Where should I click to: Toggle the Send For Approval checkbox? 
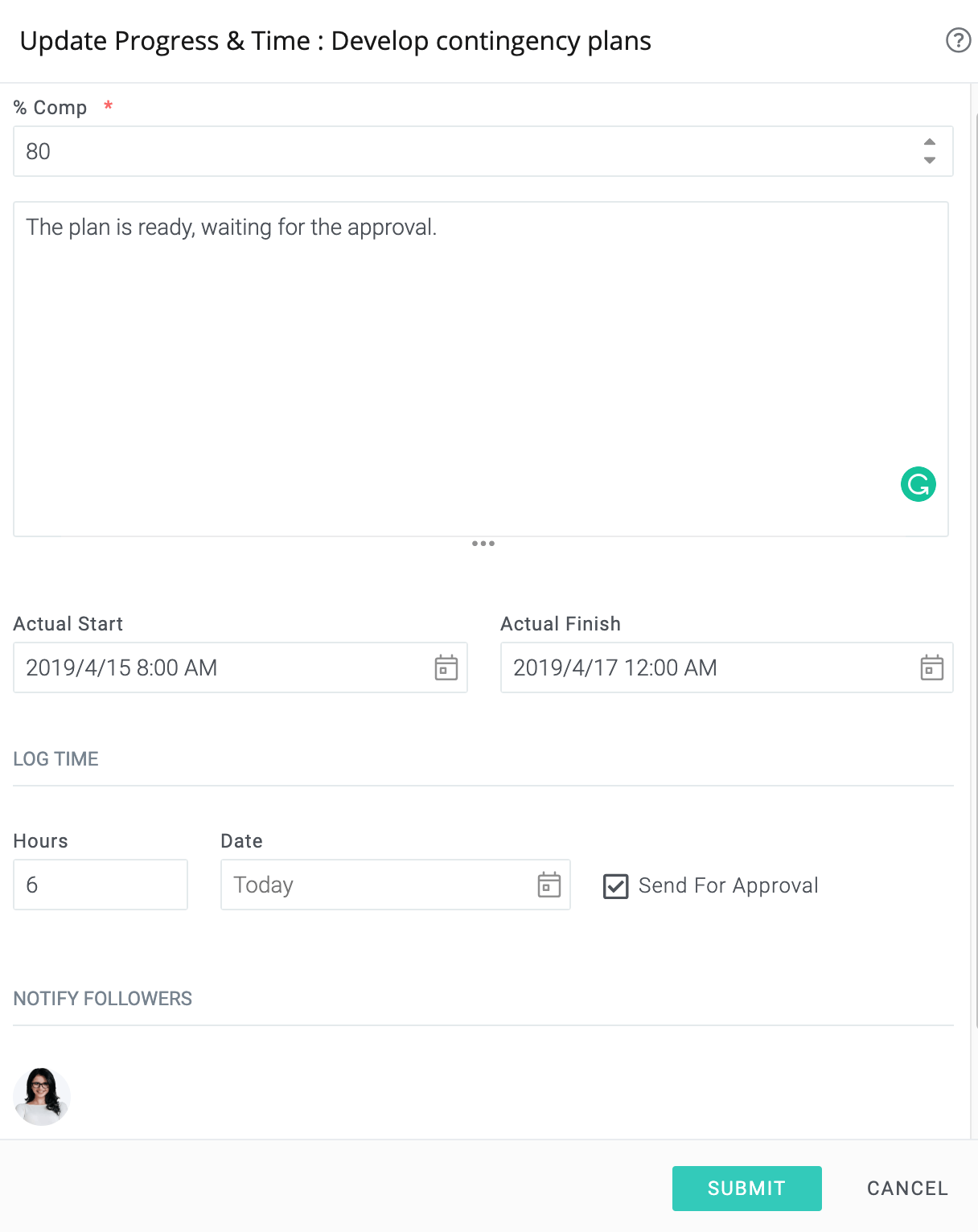[x=615, y=886]
